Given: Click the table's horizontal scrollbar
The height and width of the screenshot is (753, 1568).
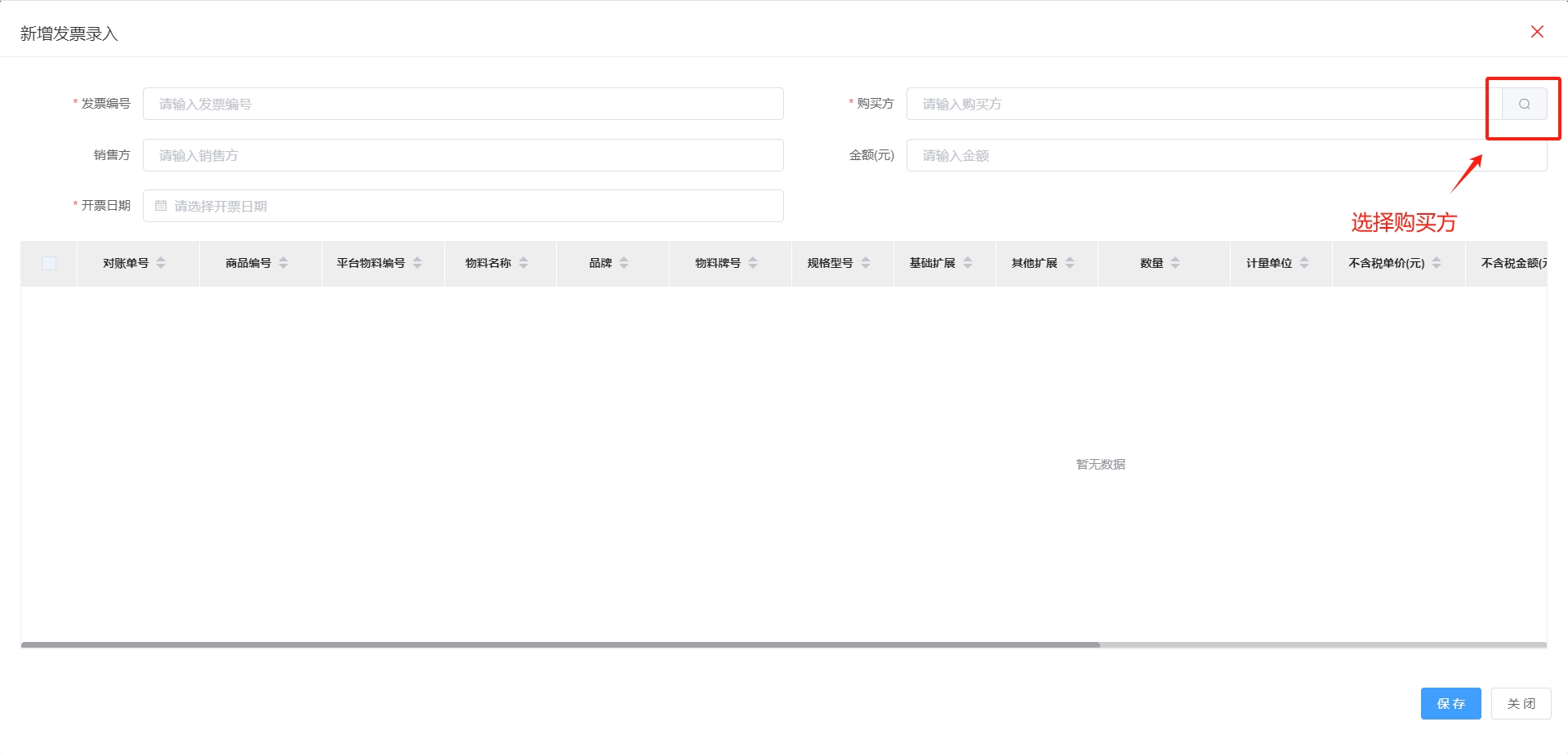Looking at the screenshot, I should (x=560, y=645).
